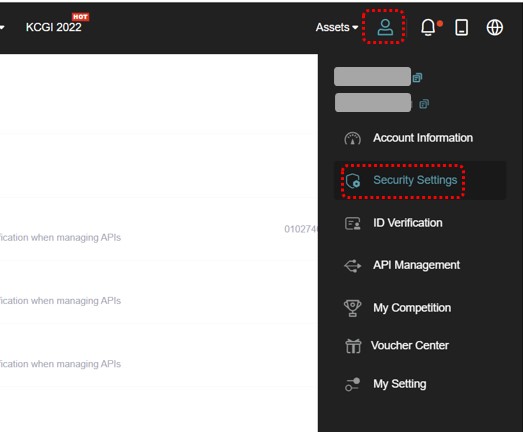The height and width of the screenshot is (432, 523).
Task: Click the My Setting sliders icon
Action: [353, 384]
